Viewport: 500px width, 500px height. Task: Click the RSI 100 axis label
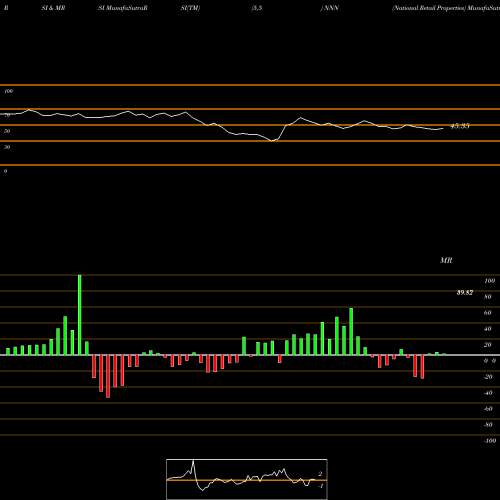coord(9,91)
